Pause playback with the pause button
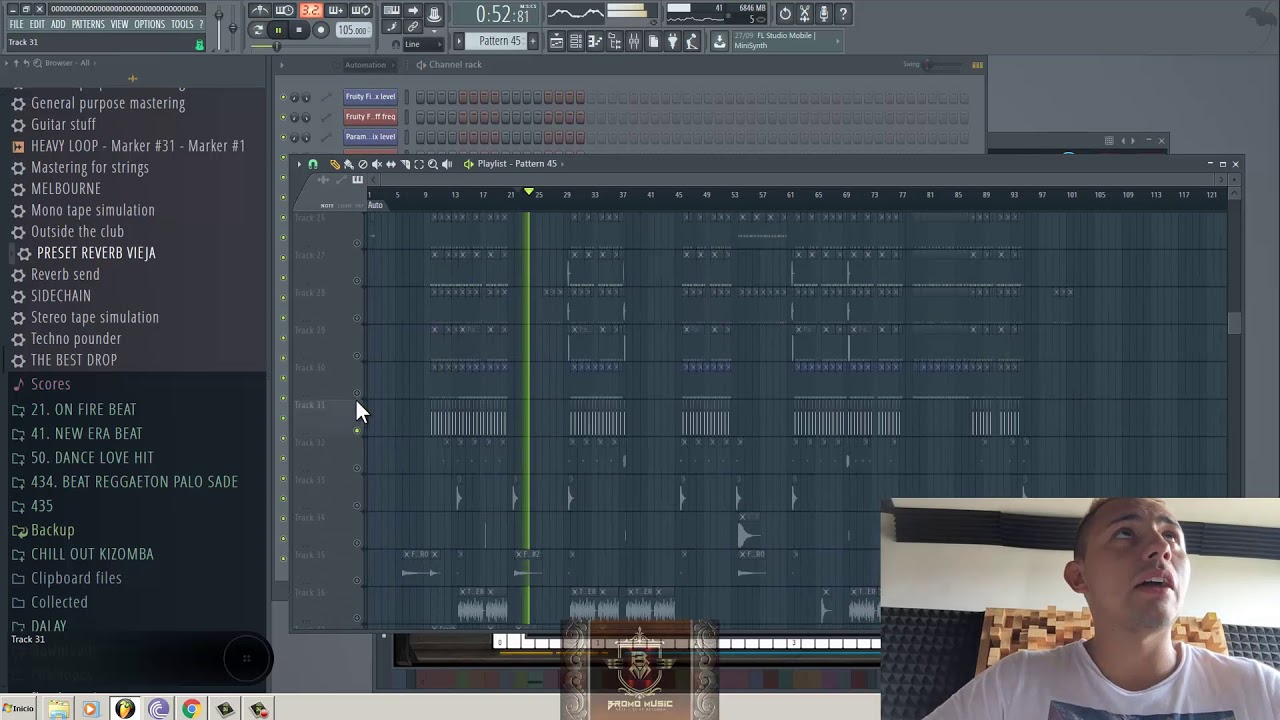Viewport: 1280px width, 720px height. tap(278, 30)
